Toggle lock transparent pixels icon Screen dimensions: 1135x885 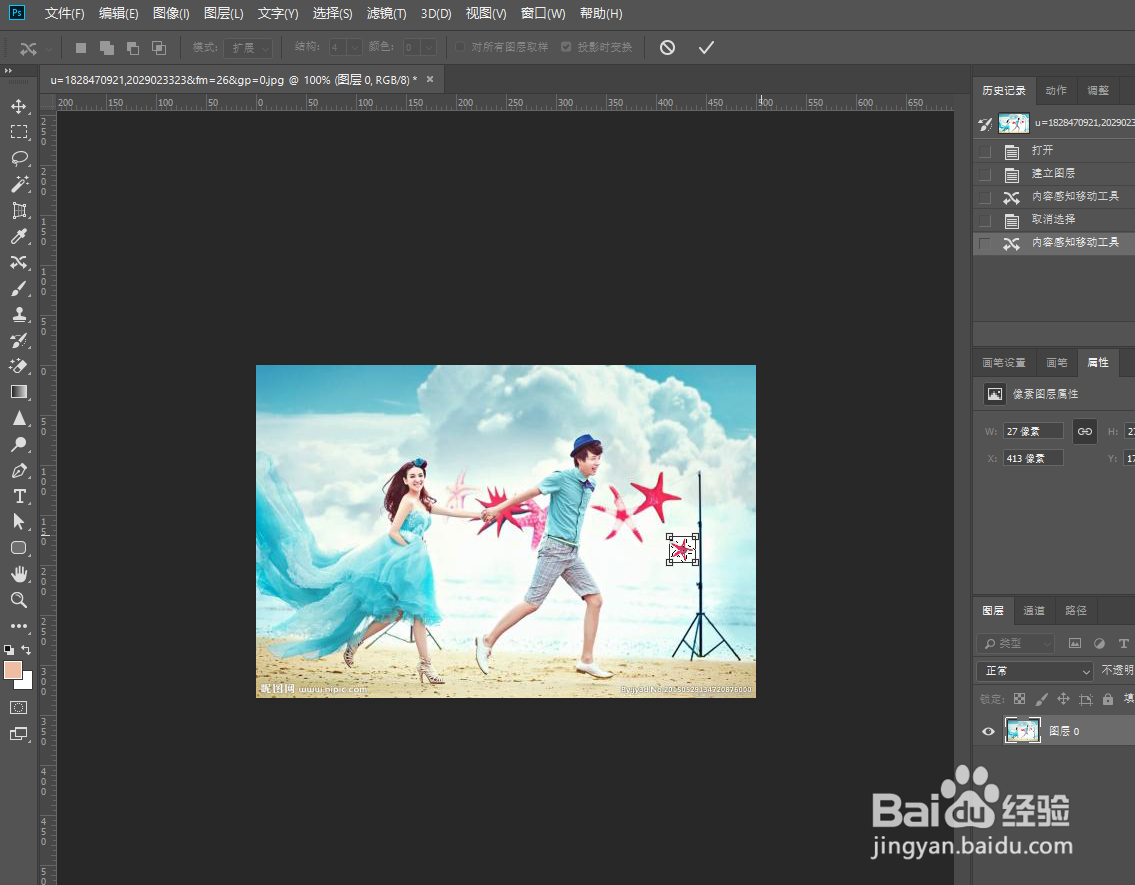coord(1019,699)
